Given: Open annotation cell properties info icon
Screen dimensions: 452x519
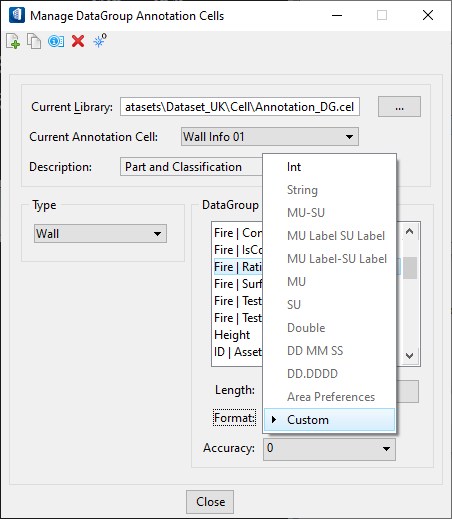Looking at the screenshot, I should [x=56, y=41].
